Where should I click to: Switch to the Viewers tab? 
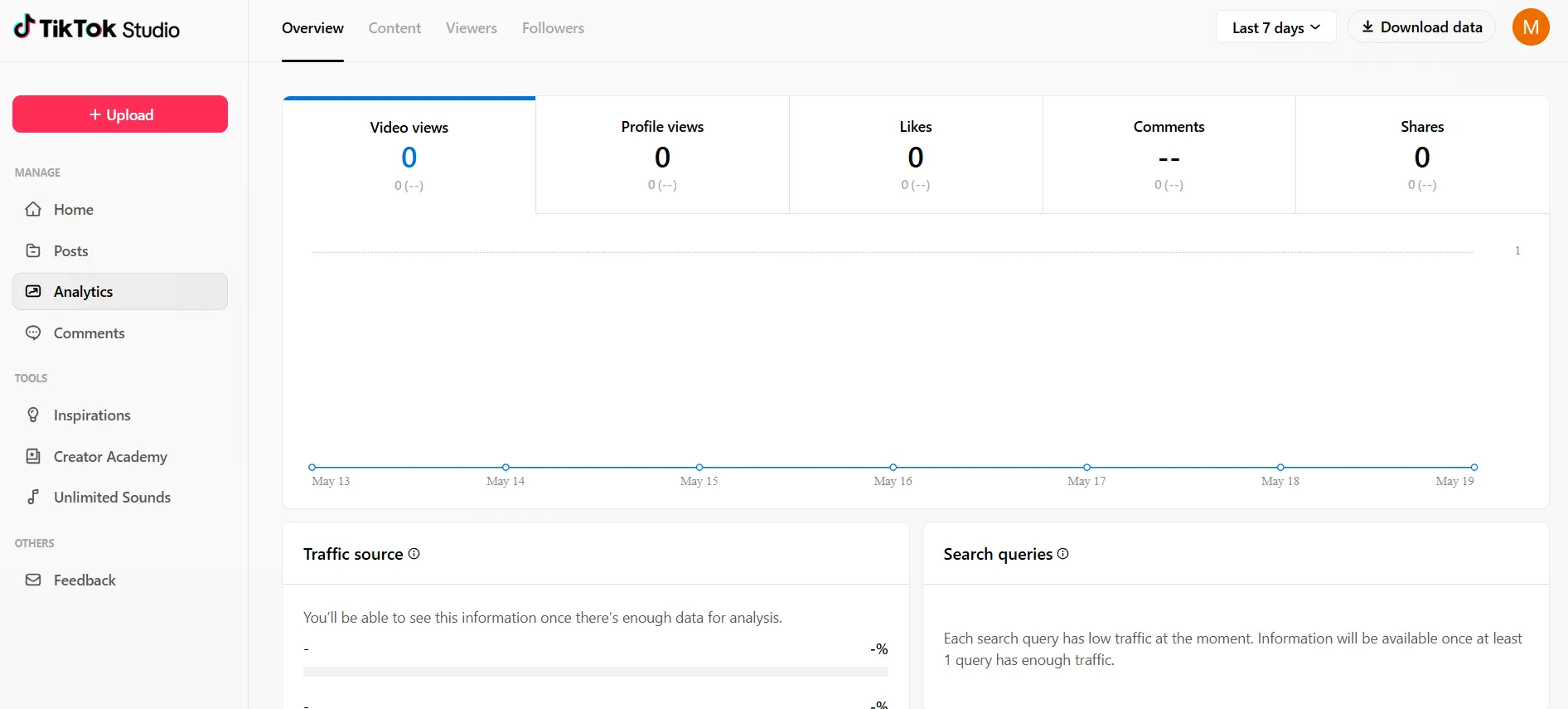(472, 28)
